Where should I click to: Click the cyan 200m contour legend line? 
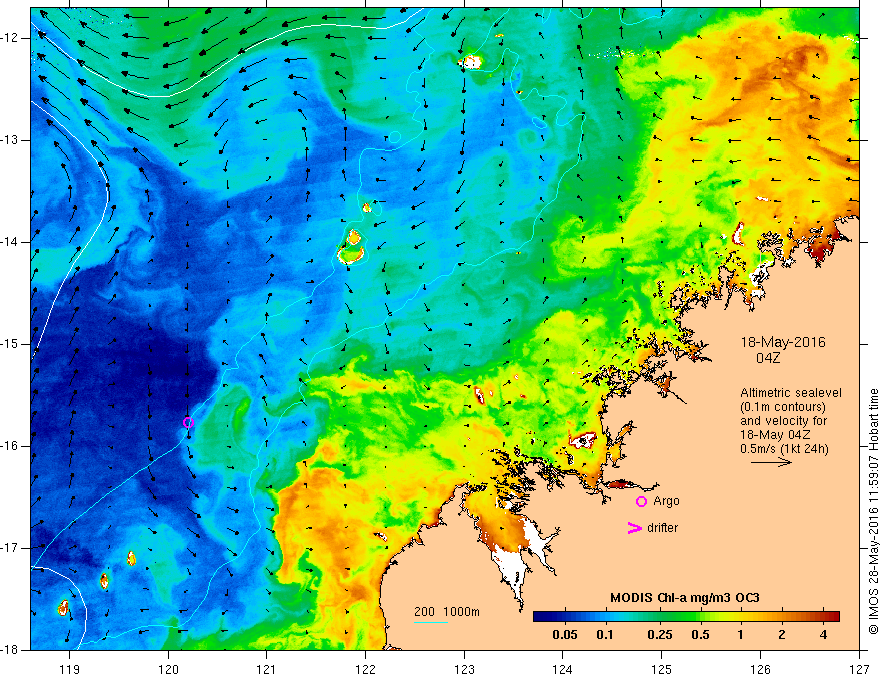pyautogui.click(x=431, y=622)
